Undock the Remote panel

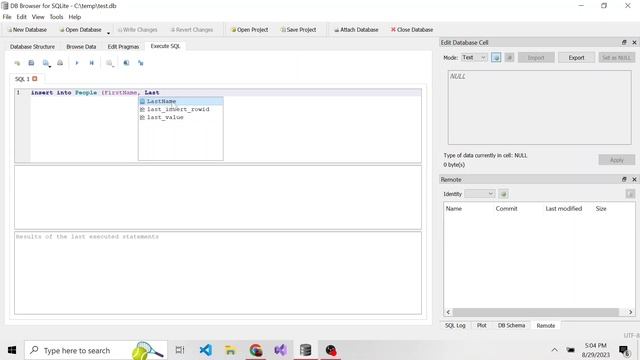coord(624,179)
